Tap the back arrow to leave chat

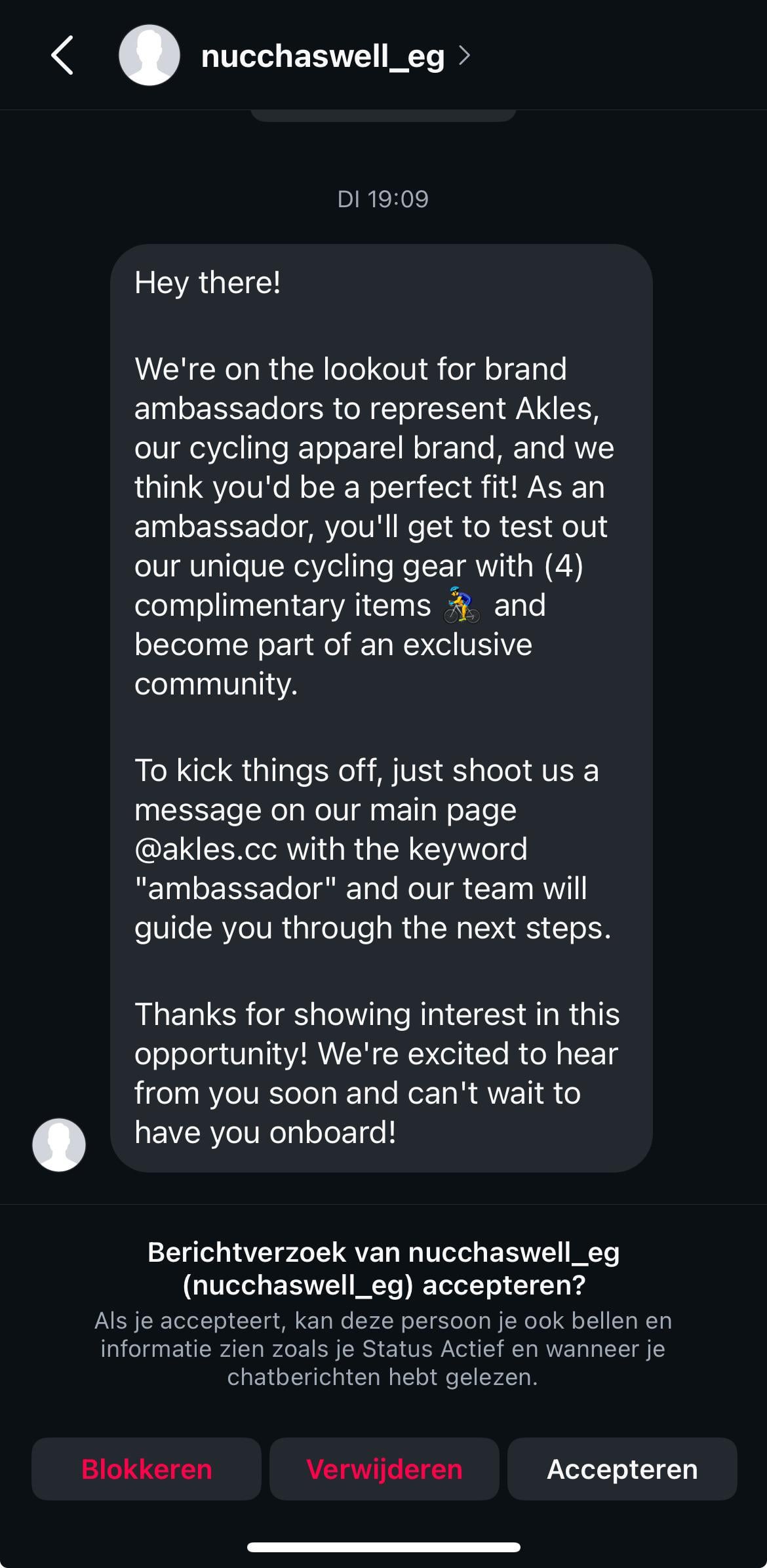coord(62,56)
